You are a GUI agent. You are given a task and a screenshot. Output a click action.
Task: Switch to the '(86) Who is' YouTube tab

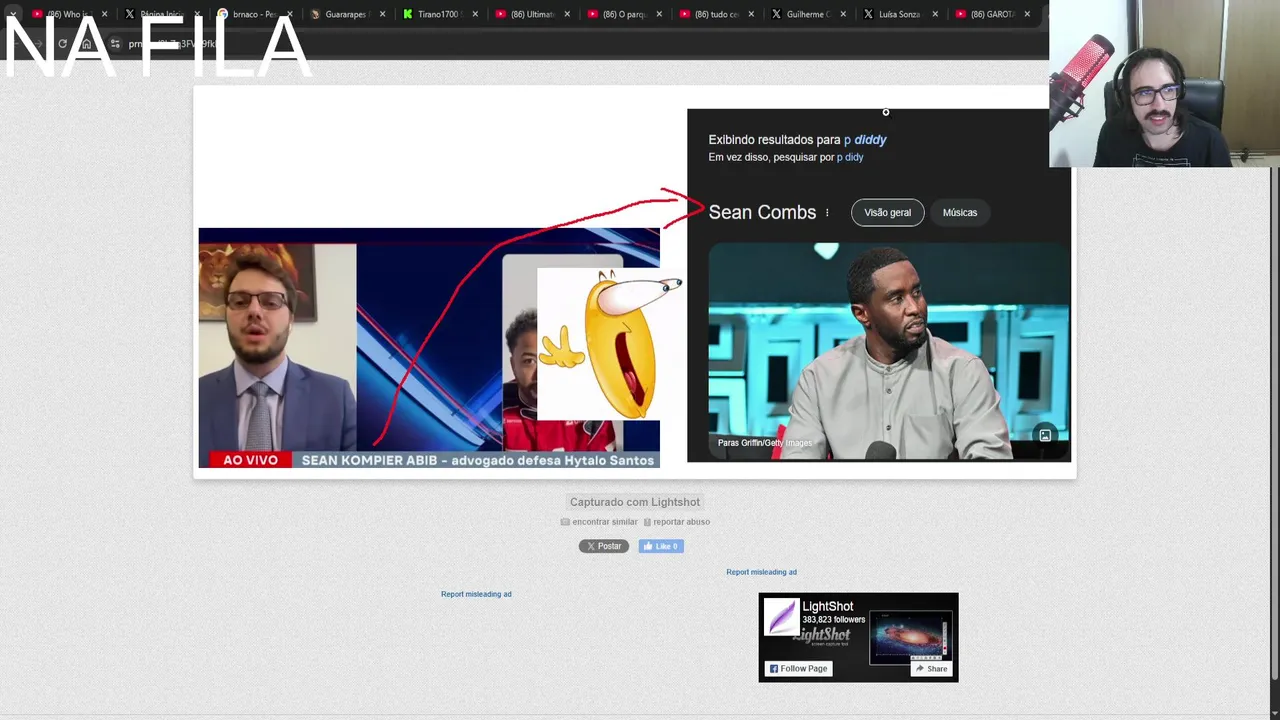coord(68,14)
